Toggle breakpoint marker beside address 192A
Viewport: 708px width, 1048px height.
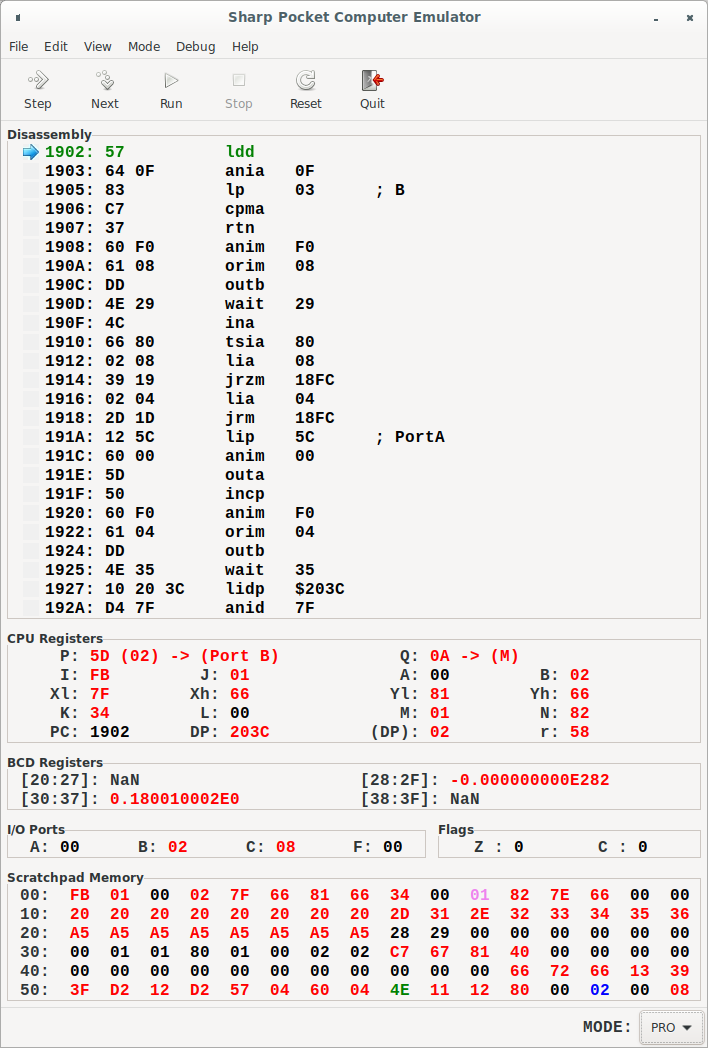(31, 608)
